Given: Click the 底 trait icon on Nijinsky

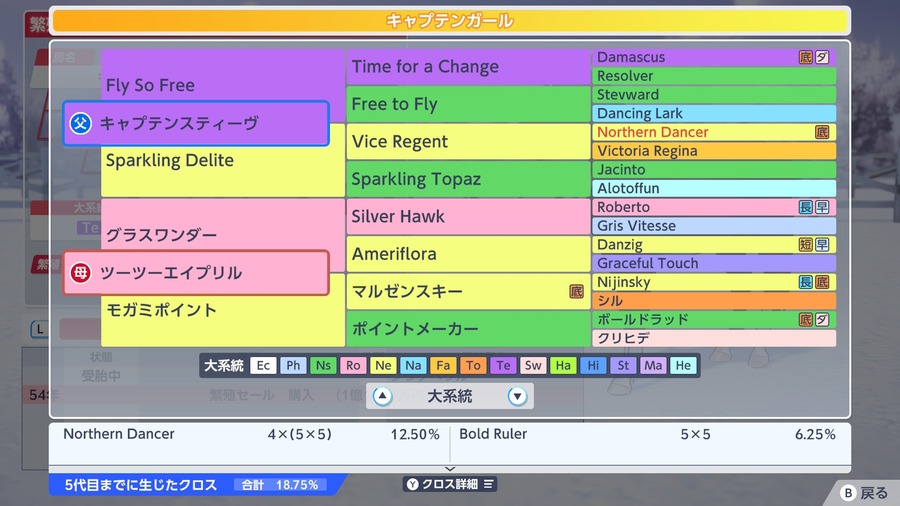Looking at the screenshot, I should (822, 282).
